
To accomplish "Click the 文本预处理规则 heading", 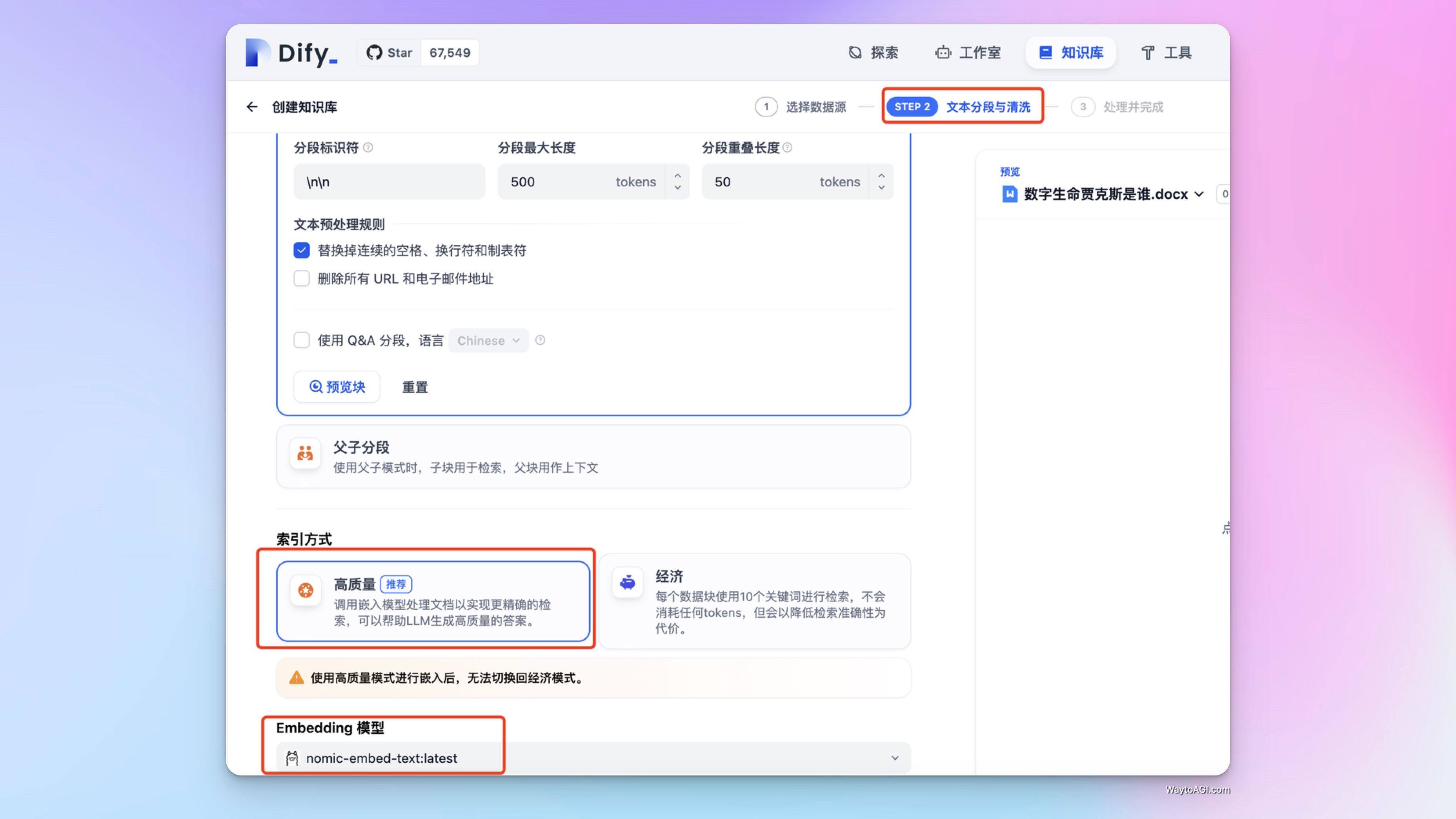I will click(x=339, y=224).
